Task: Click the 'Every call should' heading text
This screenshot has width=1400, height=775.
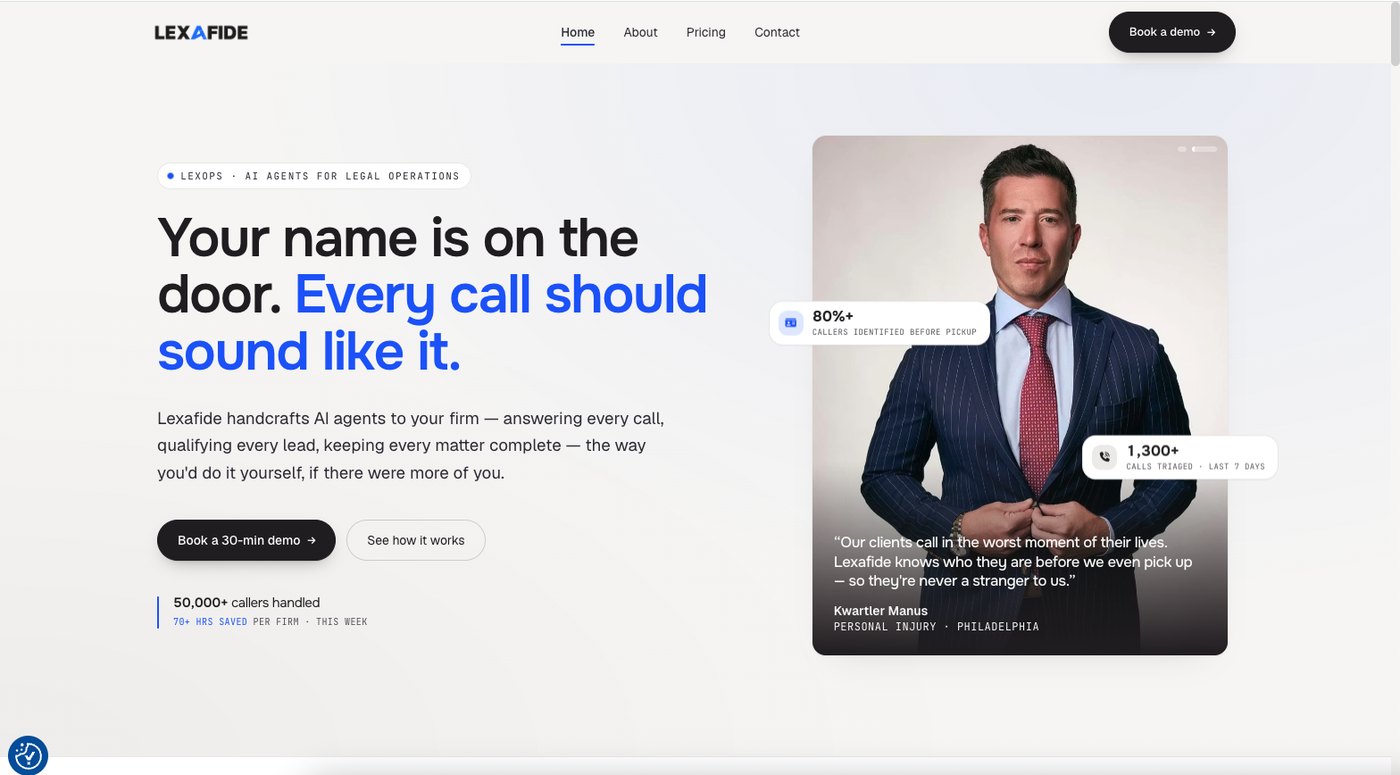Action: pyautogui.click(x=501, y=294)
